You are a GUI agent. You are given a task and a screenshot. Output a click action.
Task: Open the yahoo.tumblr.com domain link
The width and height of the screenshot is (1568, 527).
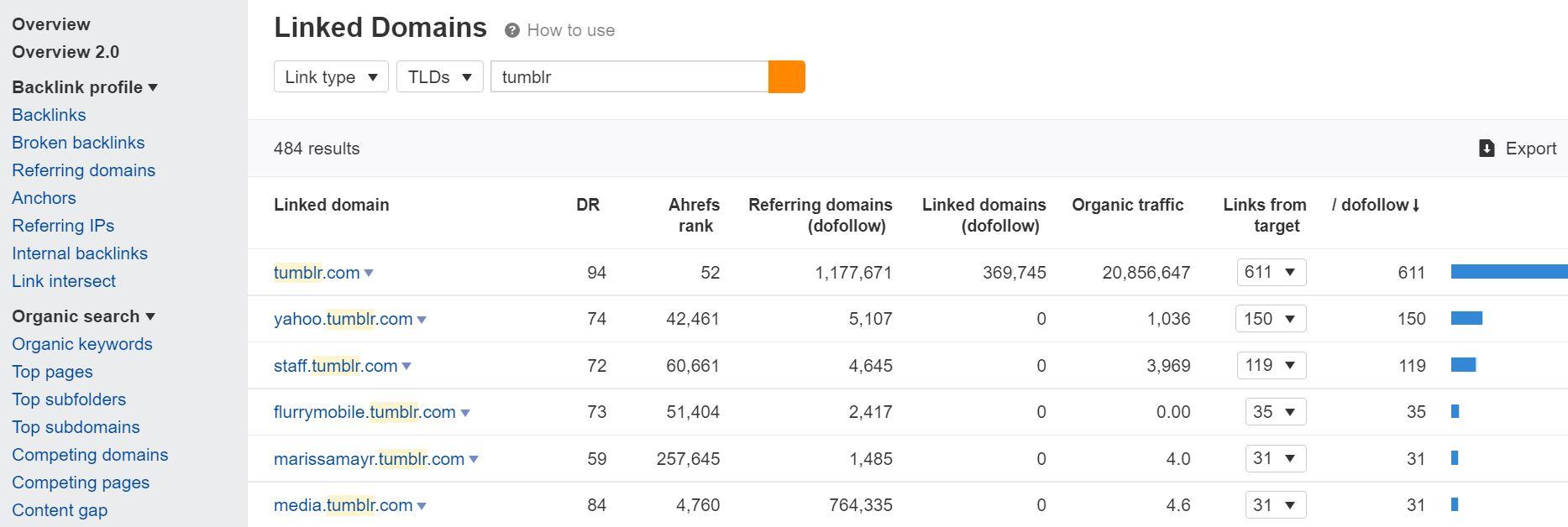click(343, 319)
